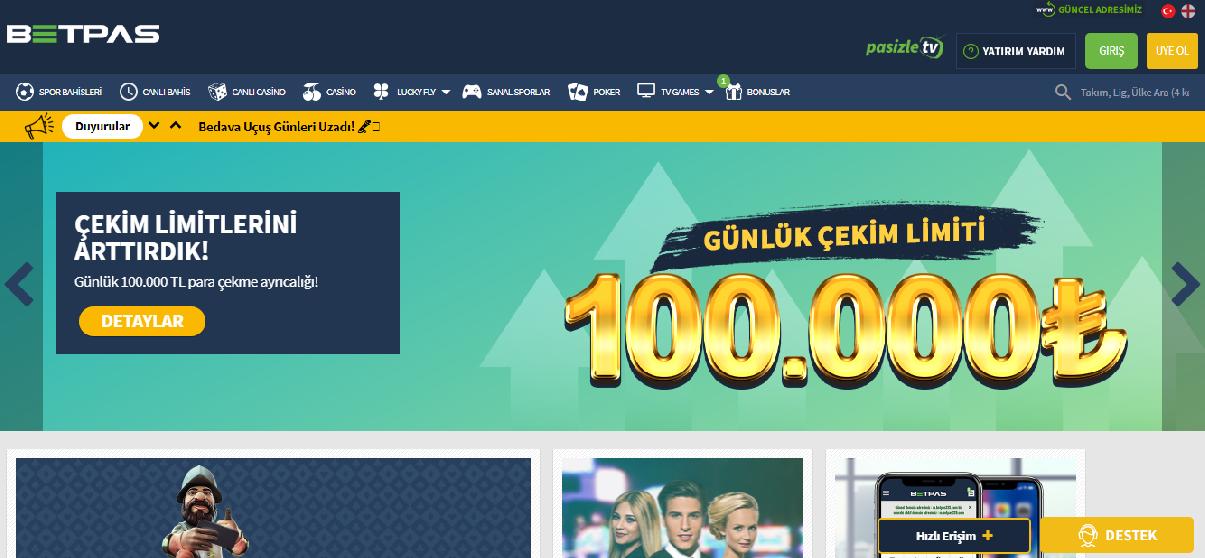Open the Duyurular tab
The height and width of the screenshot is (558, 1205).
(103, 127)
